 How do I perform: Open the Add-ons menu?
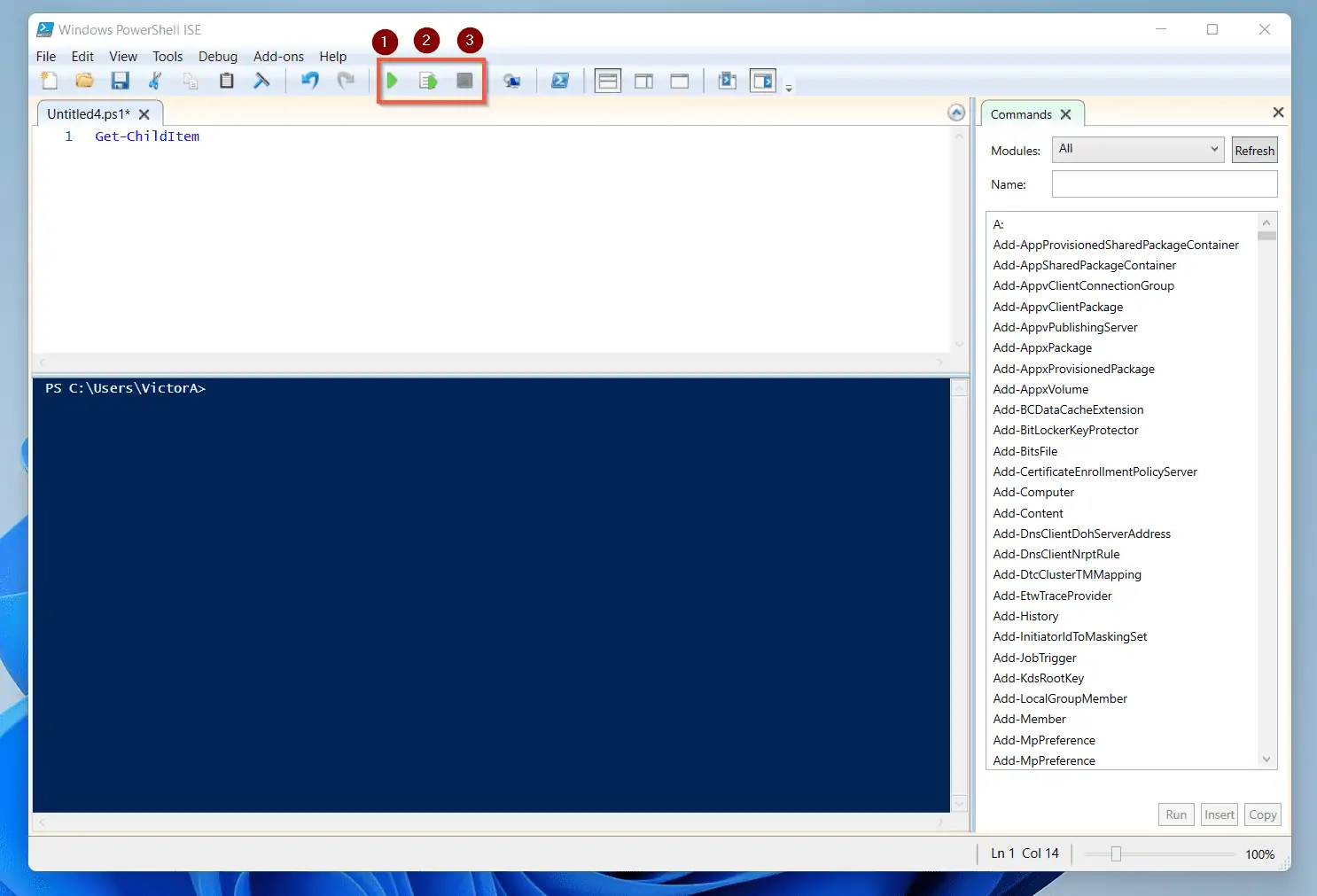pos(278,56)
